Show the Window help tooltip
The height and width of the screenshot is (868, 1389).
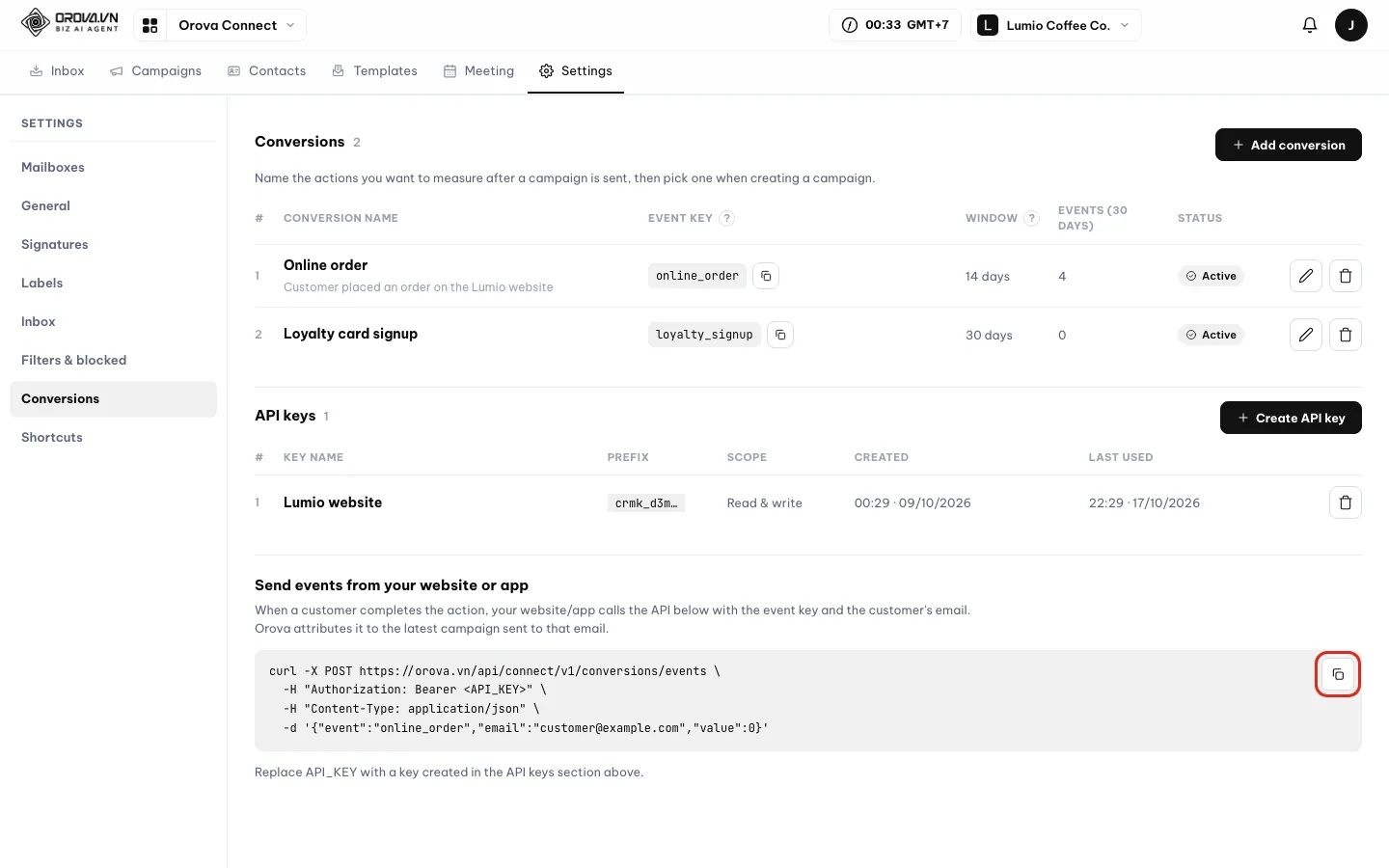(x=1031, y=218)
